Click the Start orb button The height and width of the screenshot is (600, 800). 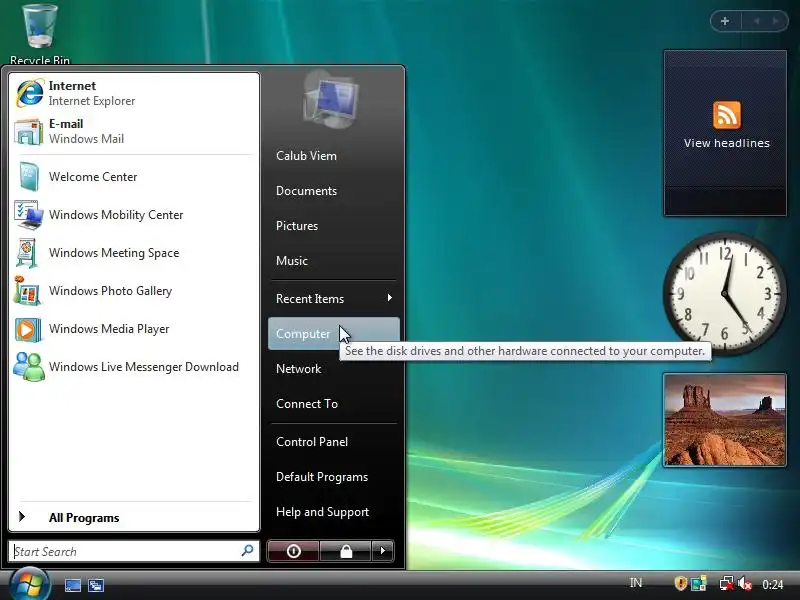coord(30,584)
